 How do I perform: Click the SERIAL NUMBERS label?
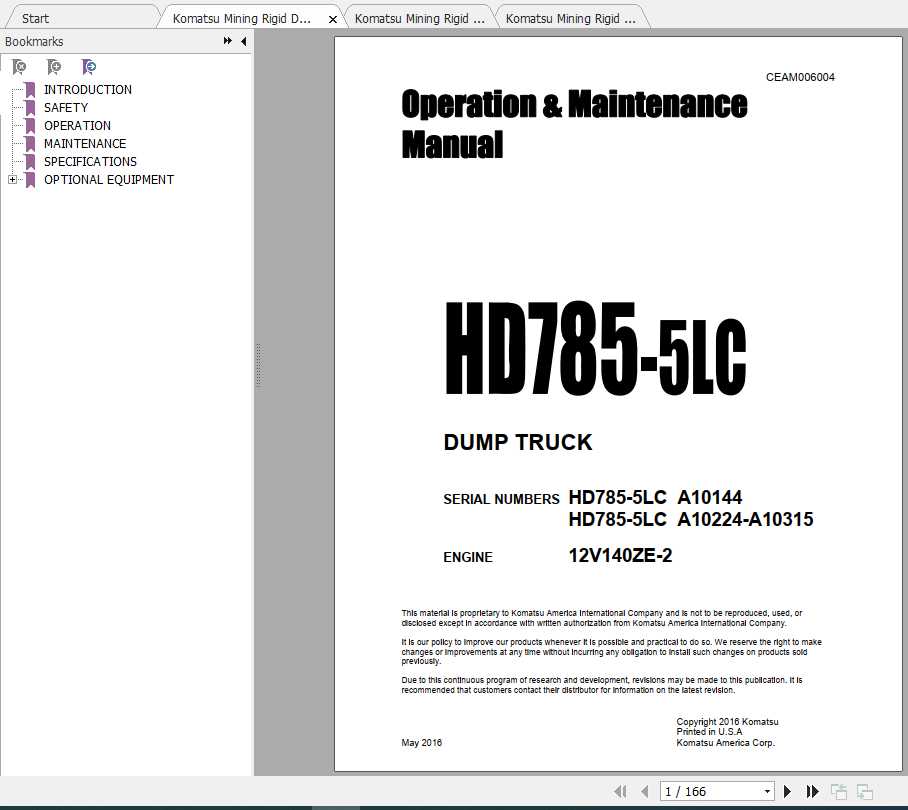pyautogui.click(x=501, y=499)
